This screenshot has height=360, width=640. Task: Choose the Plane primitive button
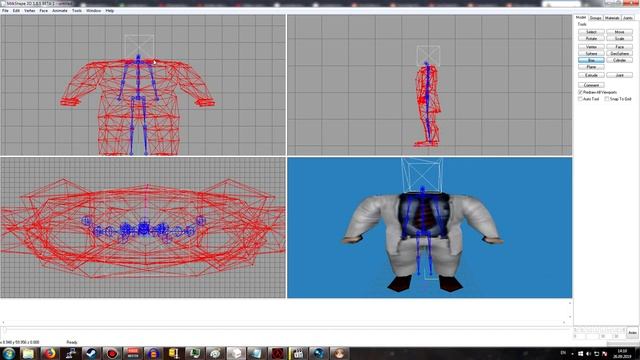591,67
